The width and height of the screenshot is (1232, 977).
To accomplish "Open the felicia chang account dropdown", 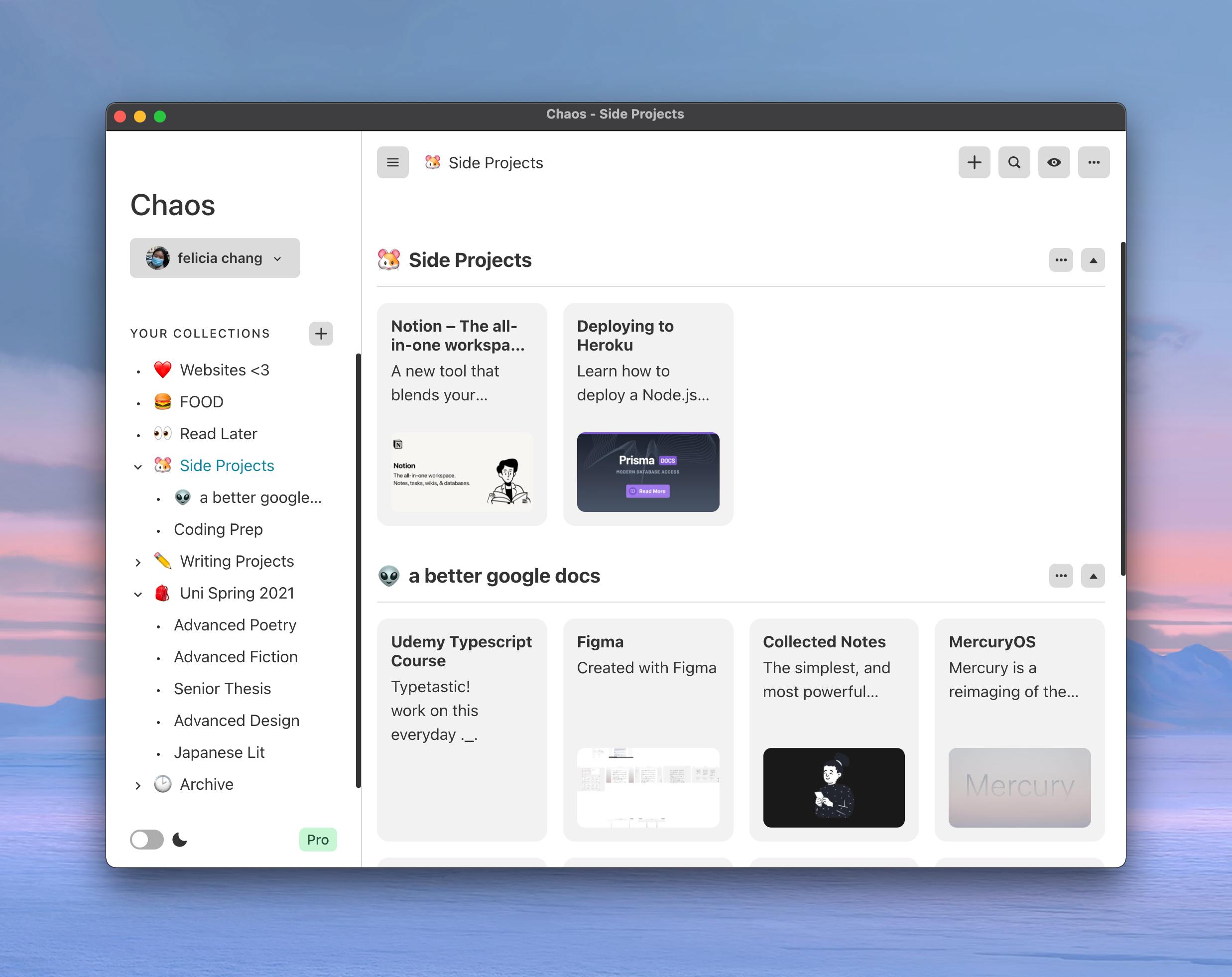I will tap(215, 258).
